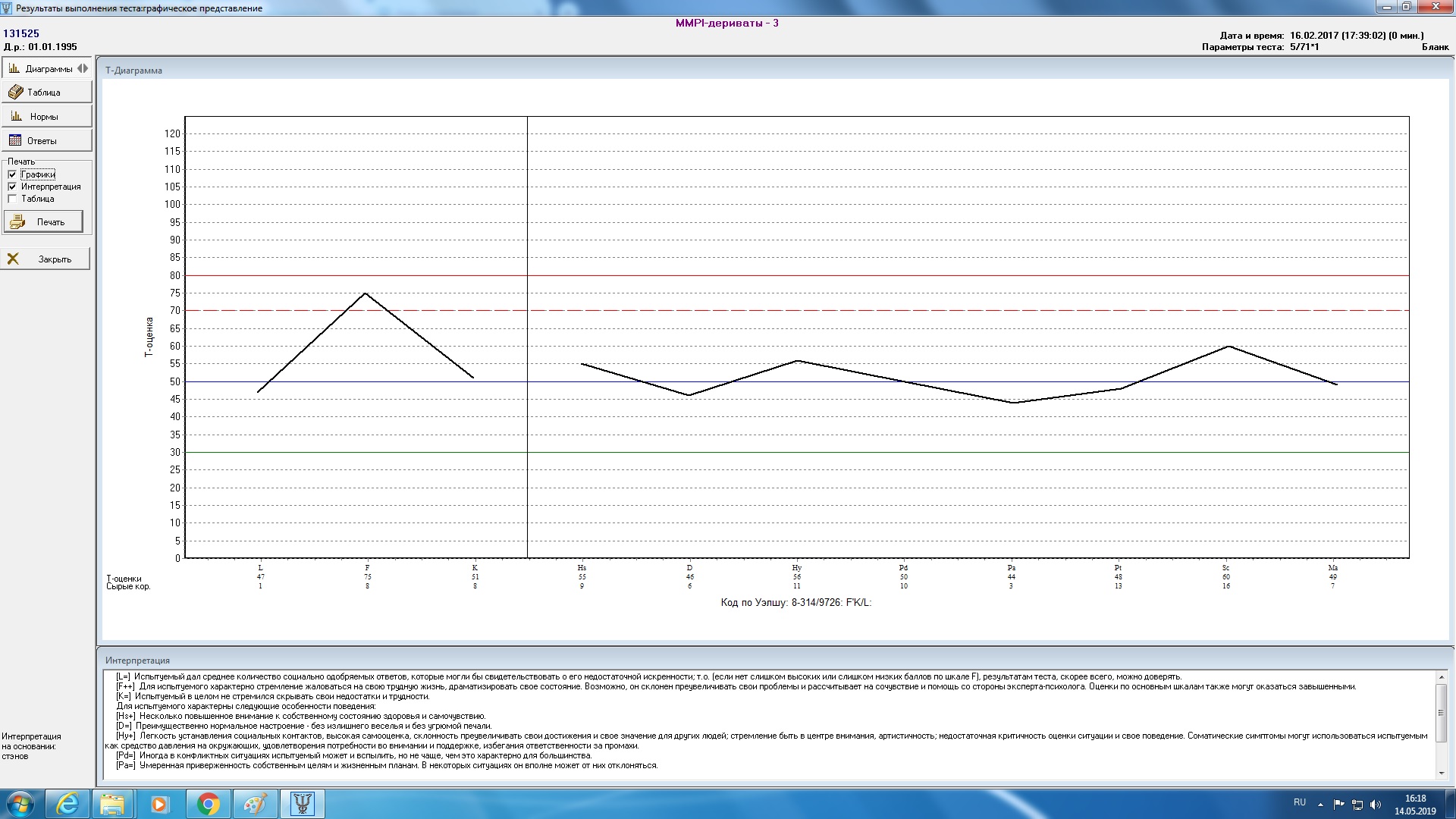Open Google Chrome from the taskbar
The width and height of the screenshot is (1456, 819).
208,804
